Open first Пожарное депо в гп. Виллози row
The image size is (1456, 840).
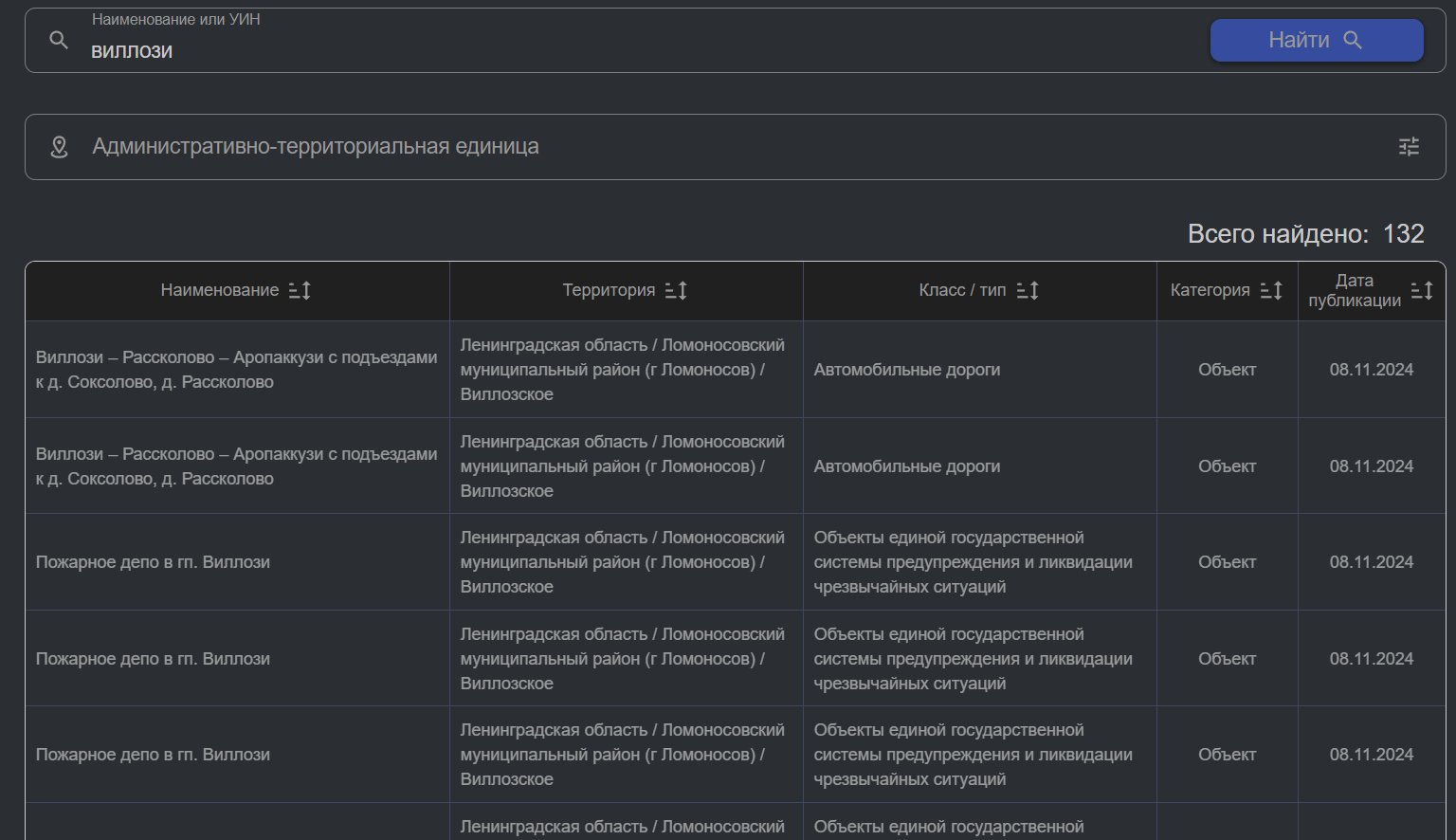(735, 562)
